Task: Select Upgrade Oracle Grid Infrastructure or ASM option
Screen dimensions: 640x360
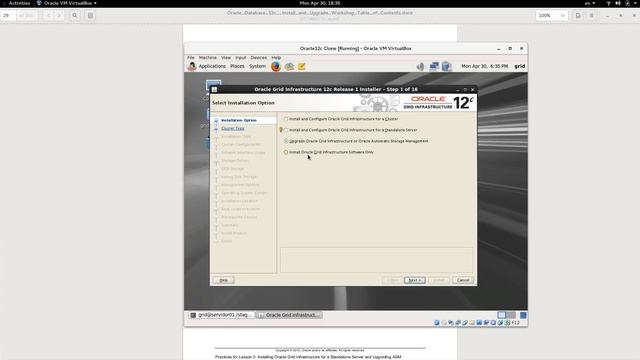Action: 286,141
